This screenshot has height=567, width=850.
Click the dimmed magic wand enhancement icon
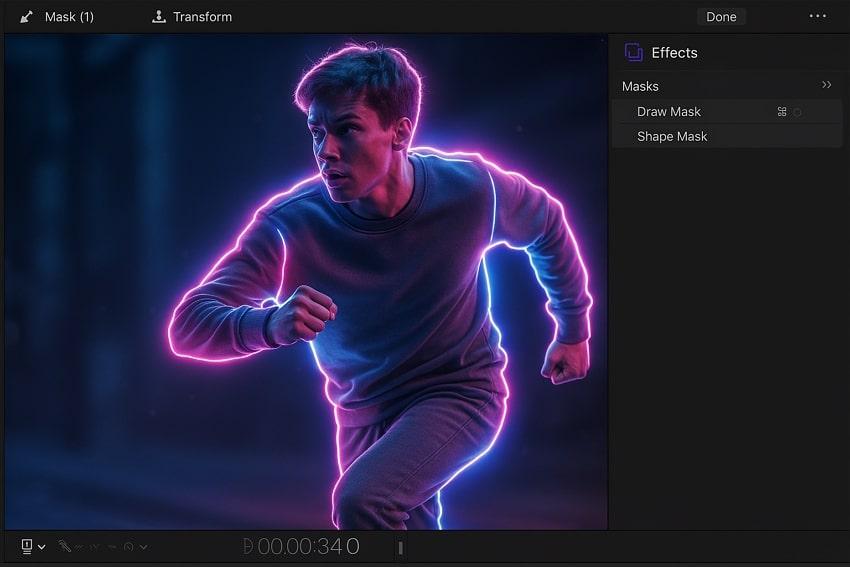click(x=65, y=546)
